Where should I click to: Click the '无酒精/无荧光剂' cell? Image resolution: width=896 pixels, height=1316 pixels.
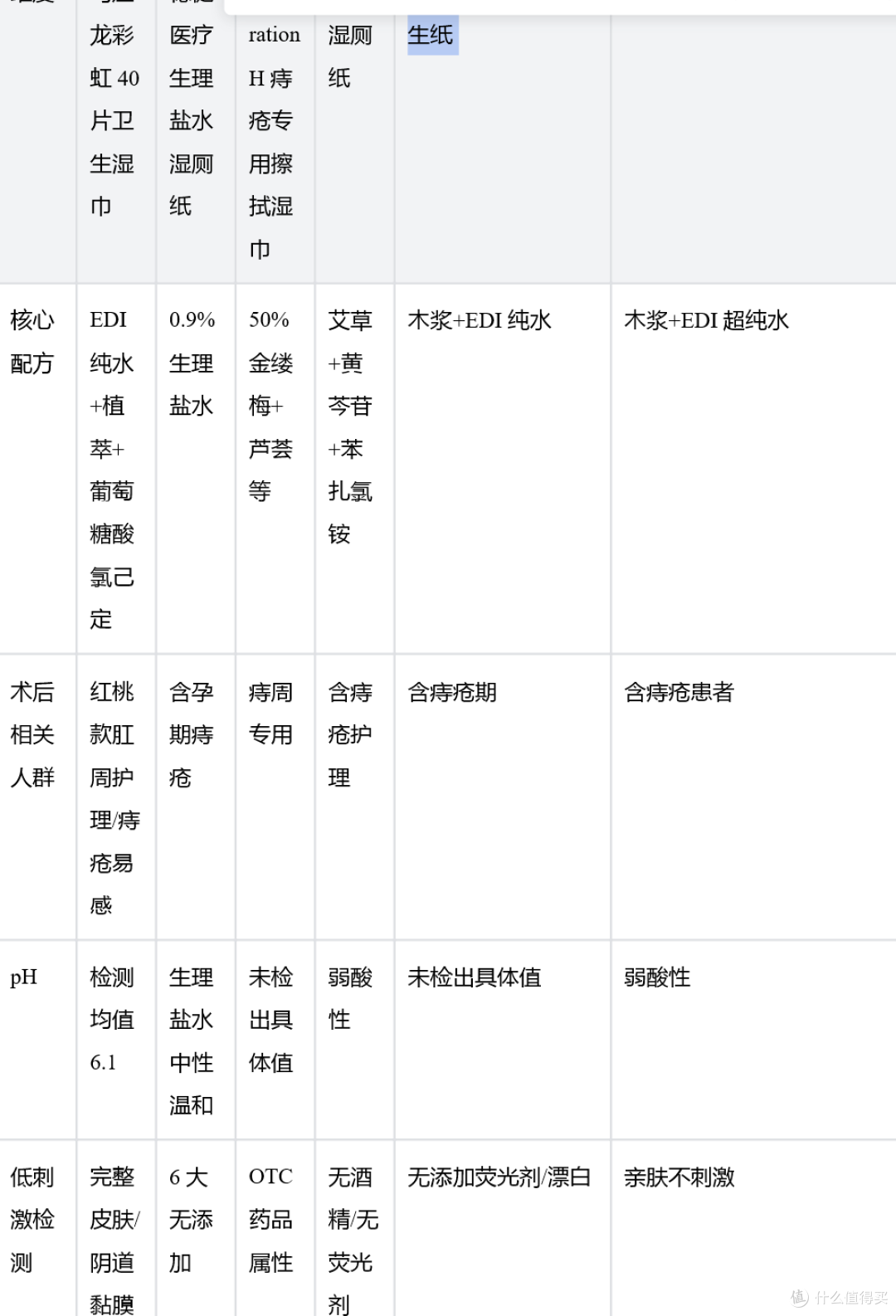coord(355,1229)
